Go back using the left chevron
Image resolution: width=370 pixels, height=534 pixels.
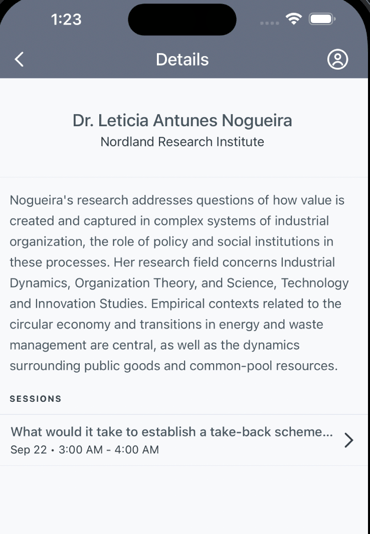[x=19, y=59]
